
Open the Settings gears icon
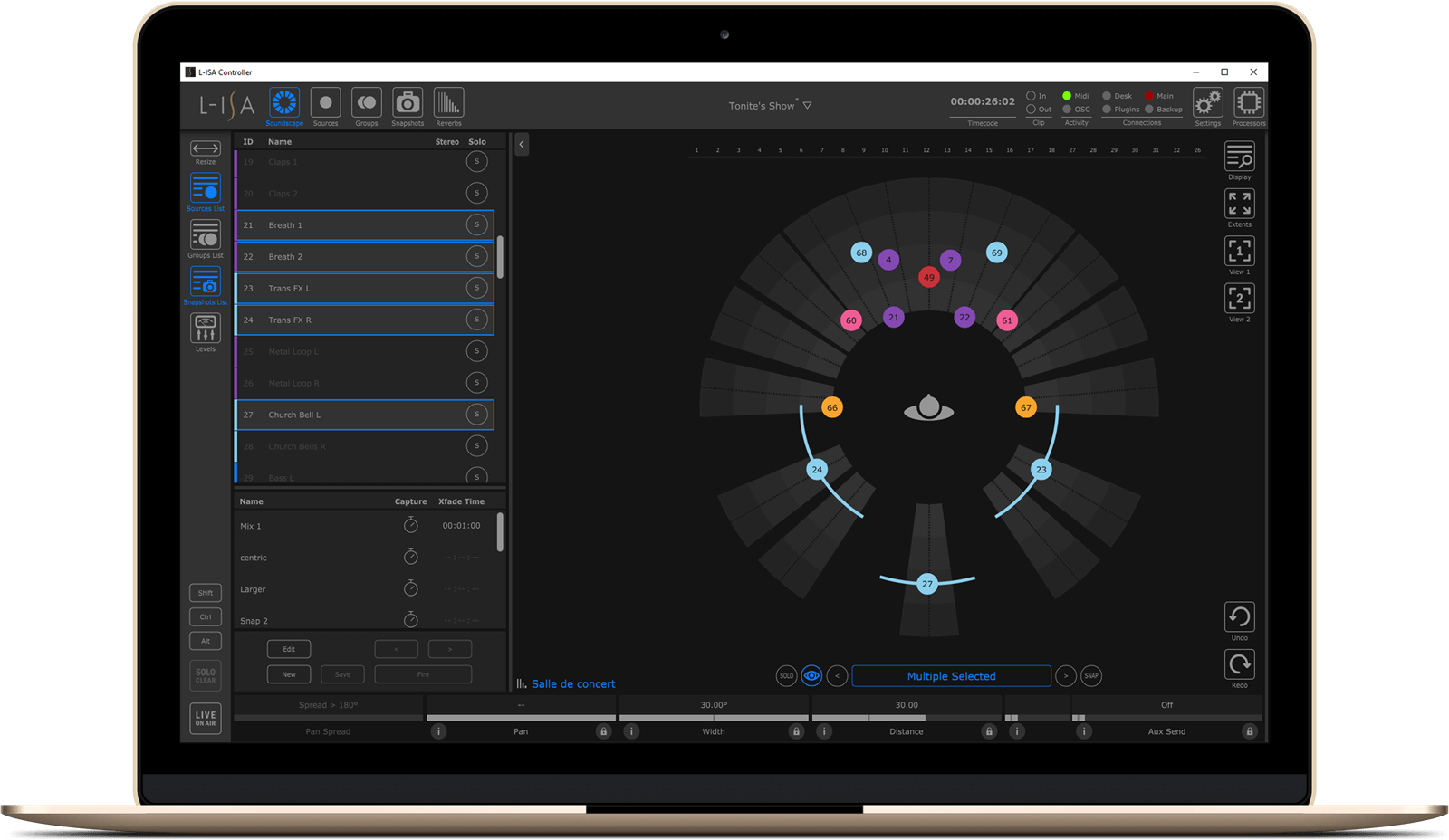(x=1207, y=102)
